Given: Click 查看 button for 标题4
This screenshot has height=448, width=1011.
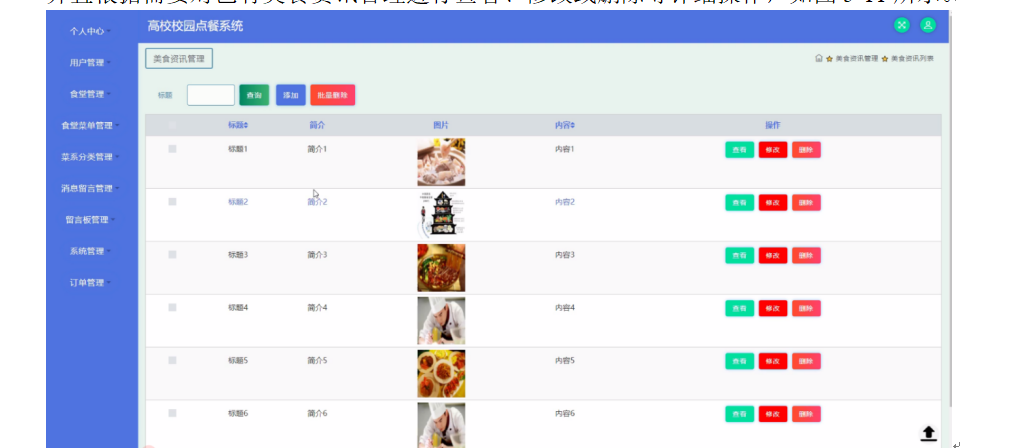Looking at the screenshot, I should 740,308.
